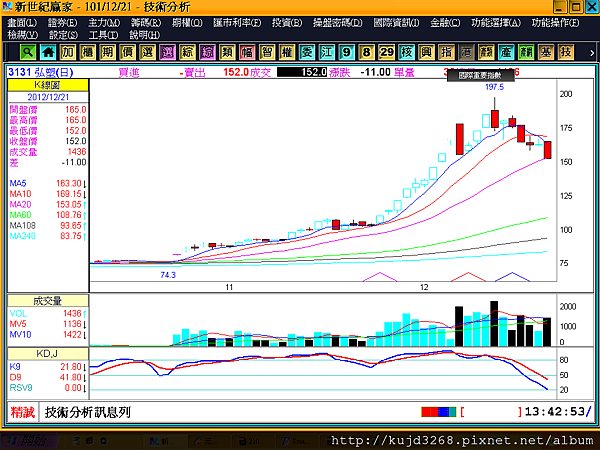Click the magenta 選 toolbar icon
The height and width of the screenshot is (450, 600).
pos(167,52)
